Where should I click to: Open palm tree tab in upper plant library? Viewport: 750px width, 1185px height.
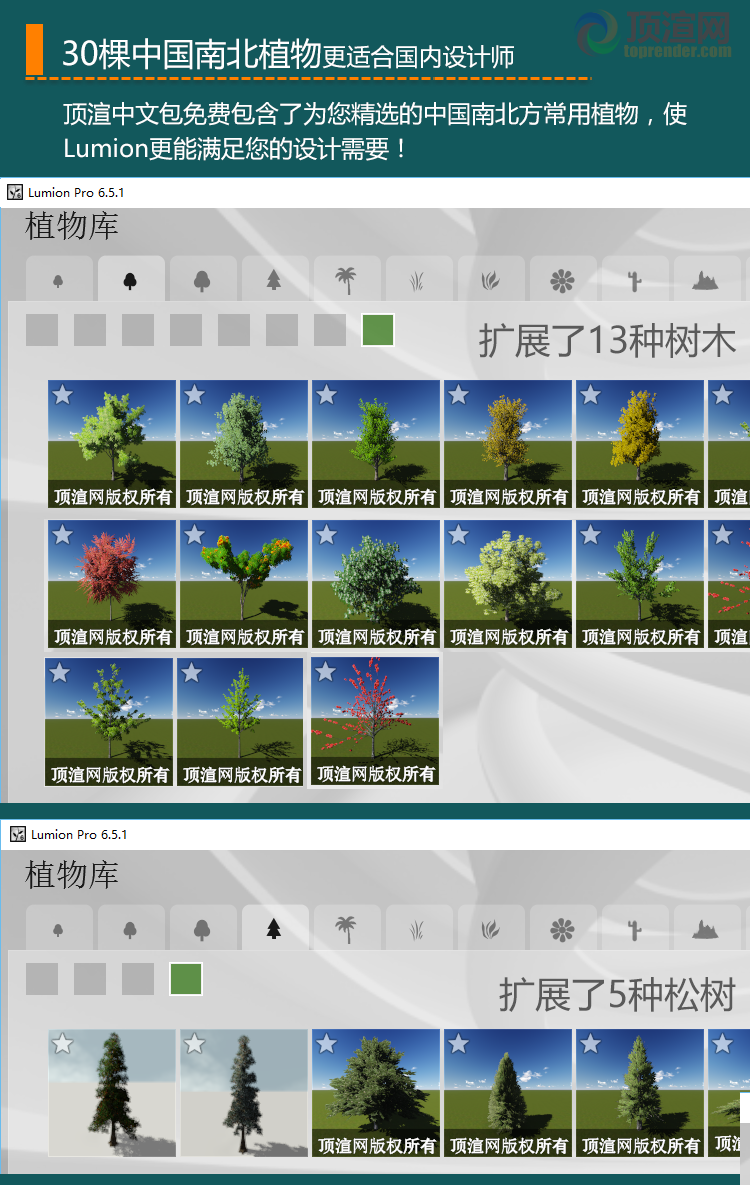pos(346,280)
